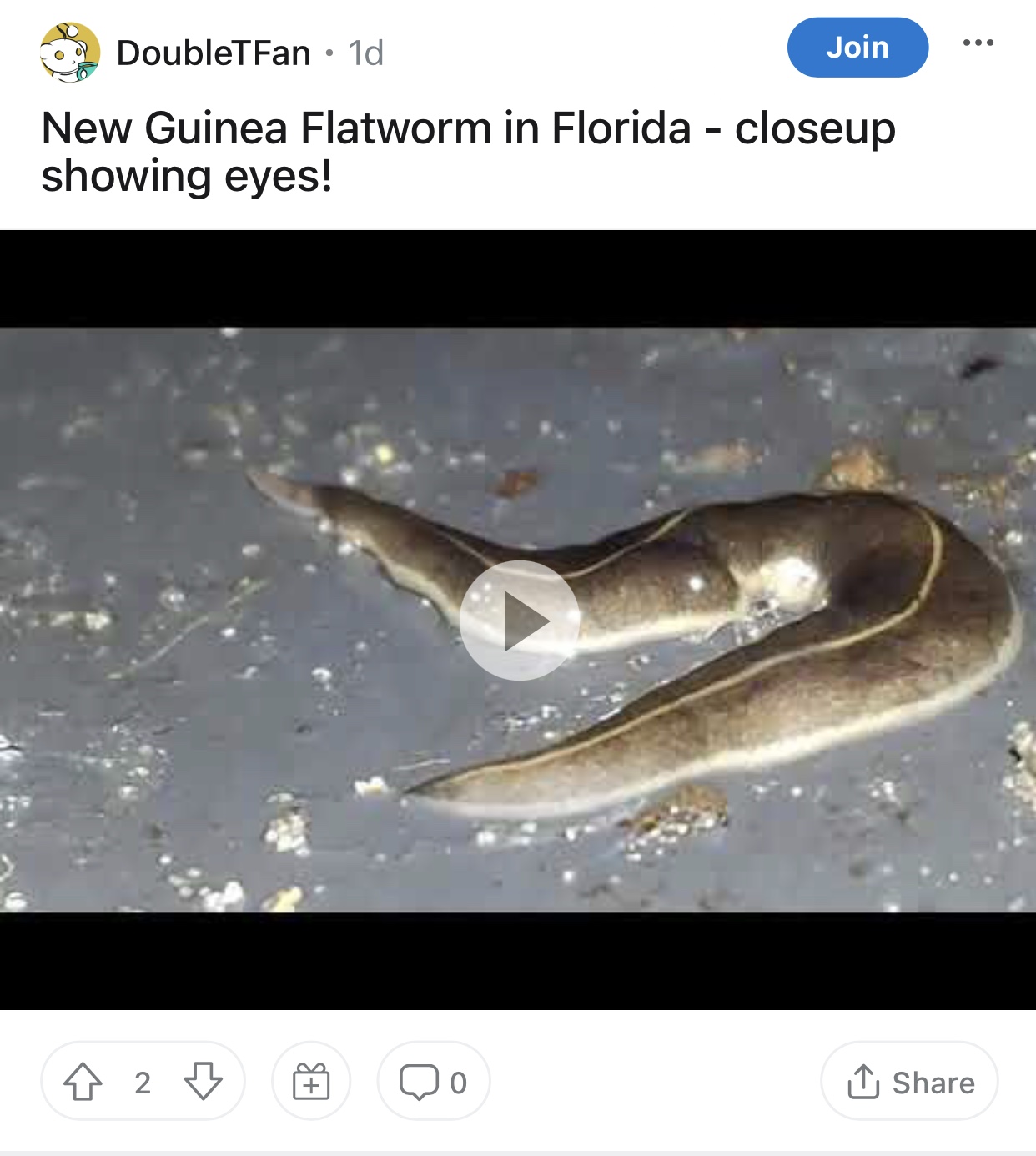The width and height of the screenshot is (1036, 1156).
Task: Visit the DoubleTFan username link
Action: (x=214, y=53)
